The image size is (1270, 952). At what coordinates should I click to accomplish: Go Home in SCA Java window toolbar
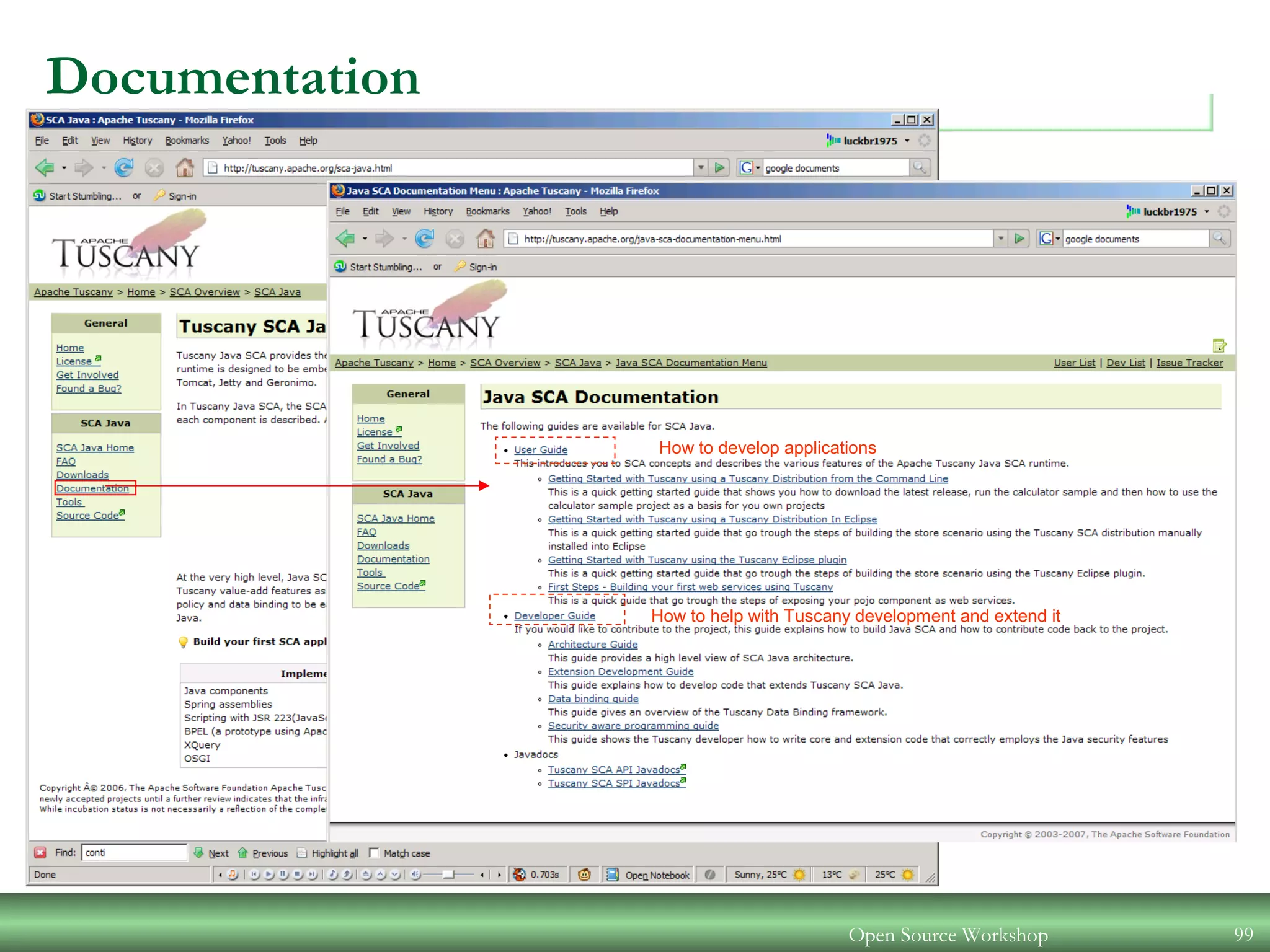point(185,167)
